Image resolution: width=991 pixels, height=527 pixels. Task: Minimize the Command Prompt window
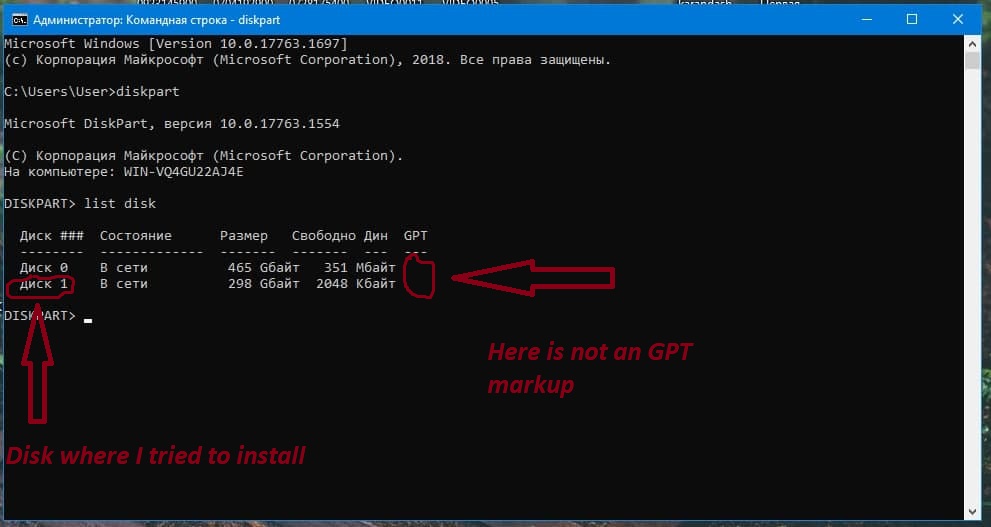[866, 20]
